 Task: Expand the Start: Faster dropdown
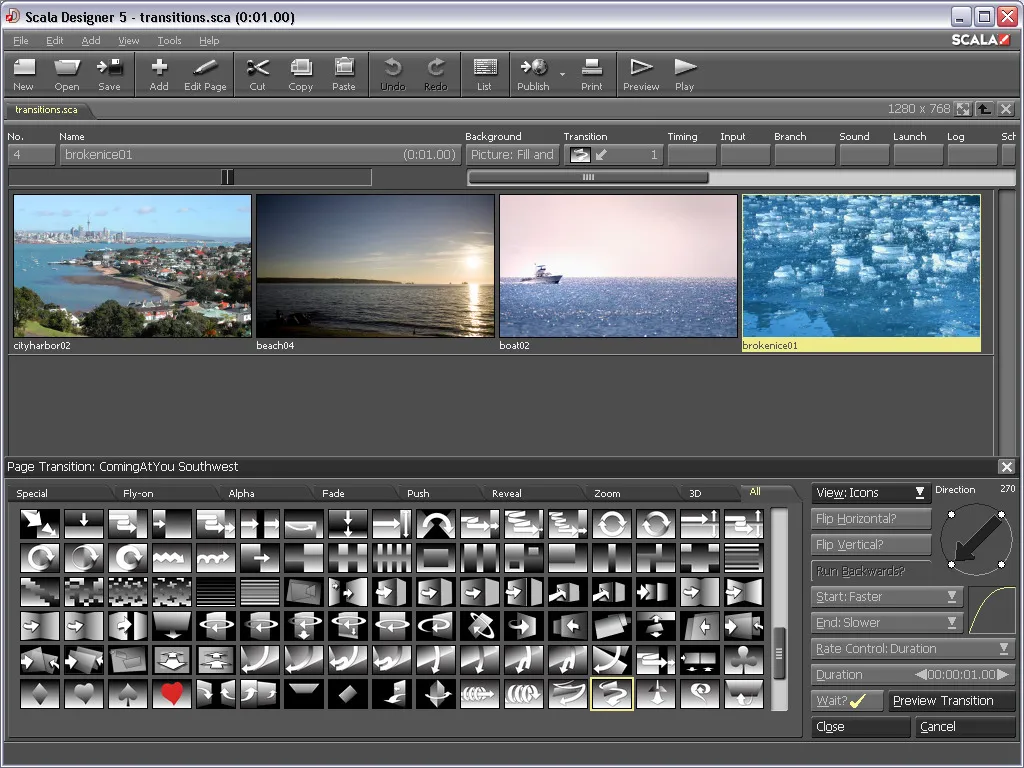(886, 597)
